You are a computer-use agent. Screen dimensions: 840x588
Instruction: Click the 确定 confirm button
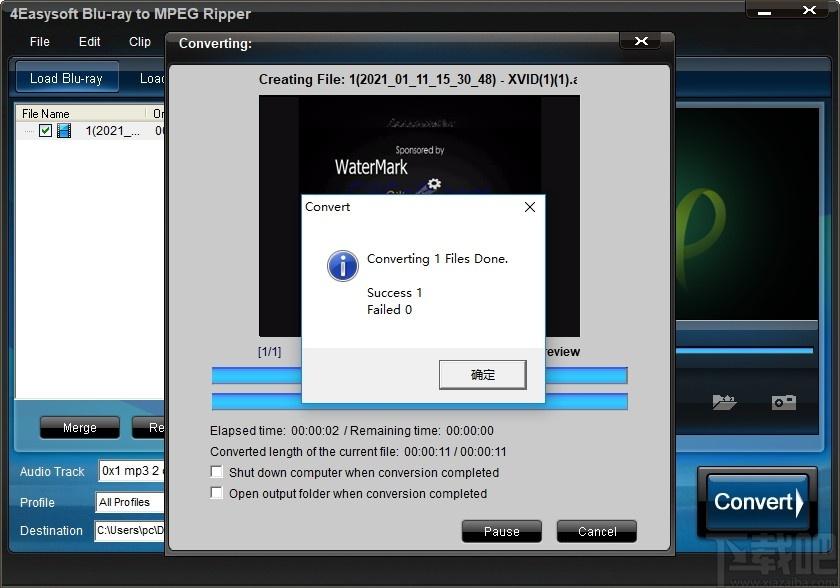tap(482, 374)
